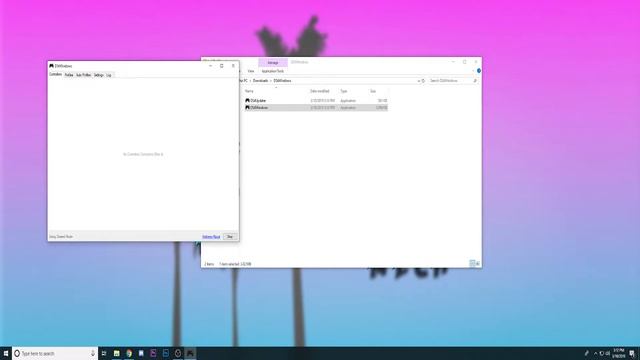Open the Settings tab in DS4Windows
The height and width of the screenshot is (360, 640).
pyautogui.click(x=98, y=75)
